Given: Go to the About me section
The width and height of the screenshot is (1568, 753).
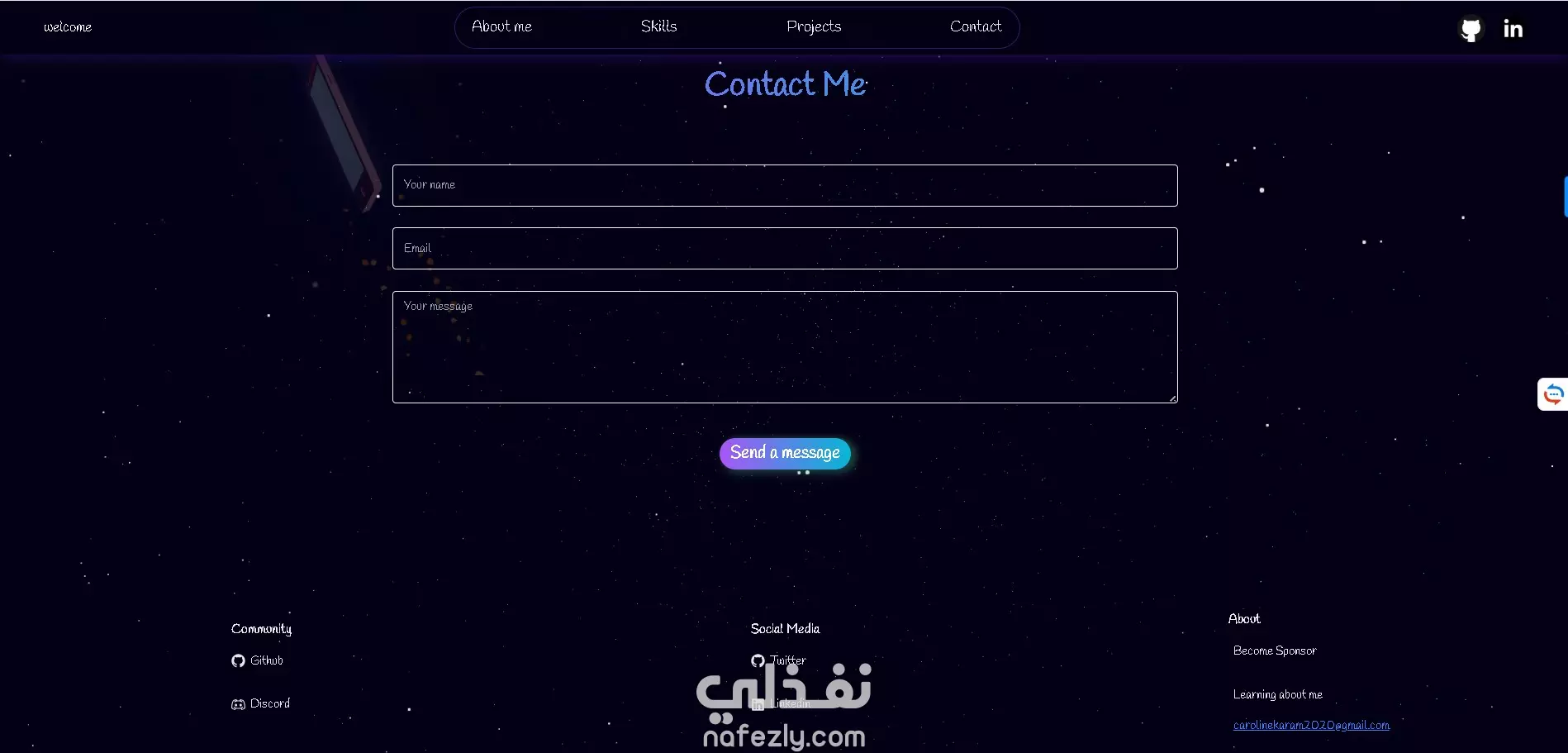Looking at the screenshot, I should coord(501,26).
